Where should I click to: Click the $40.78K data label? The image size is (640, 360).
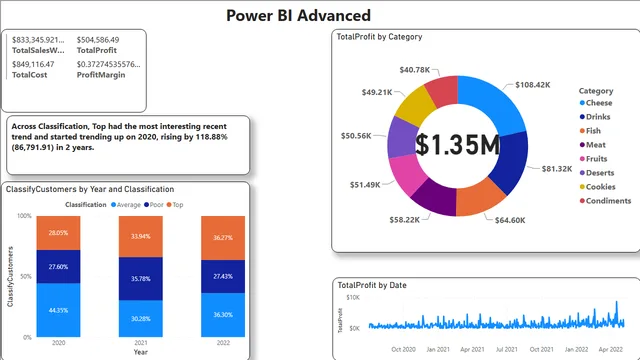415,70
